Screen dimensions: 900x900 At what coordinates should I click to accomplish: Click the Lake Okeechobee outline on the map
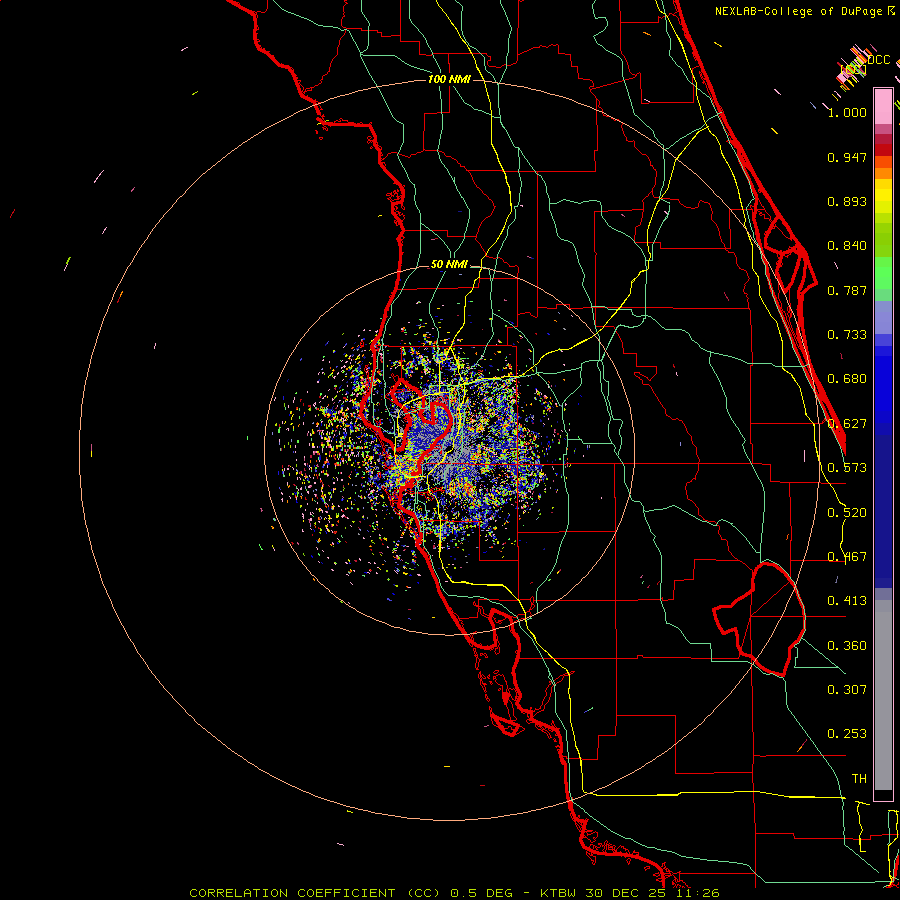point(761,619)
